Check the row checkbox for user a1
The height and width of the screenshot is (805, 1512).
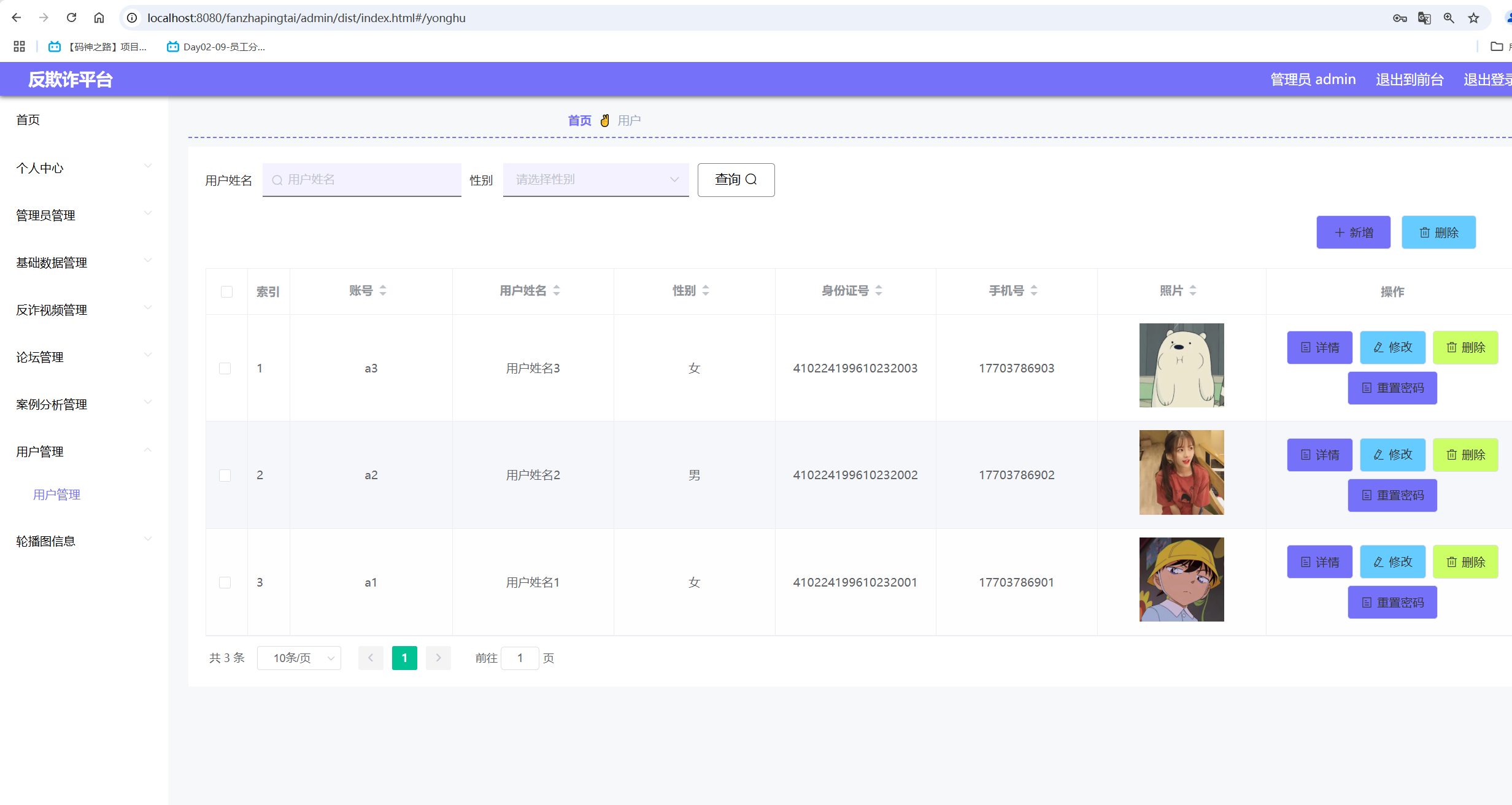pos(225,582)
